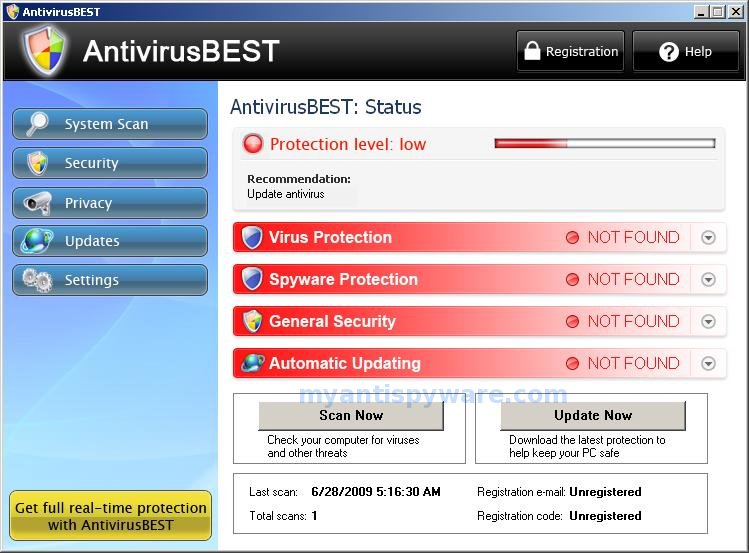Expand the Virus Protection details arrow
The height and width of the screenshot is (553, 749).
[x=708, y=237]
